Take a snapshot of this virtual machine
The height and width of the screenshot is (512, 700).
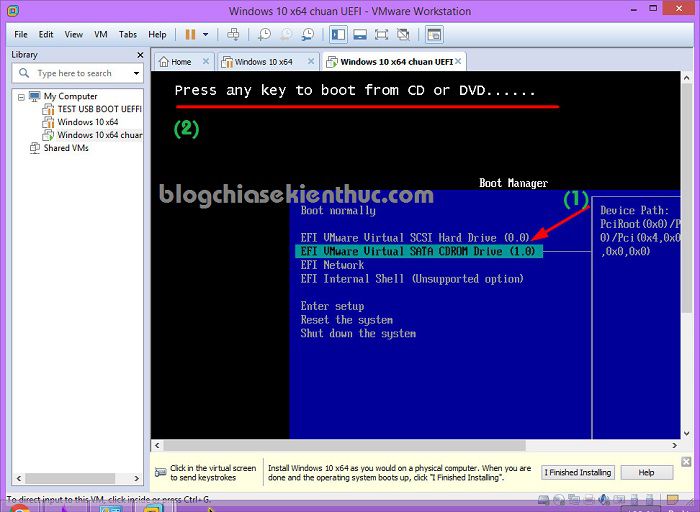(x=264, y=34)
